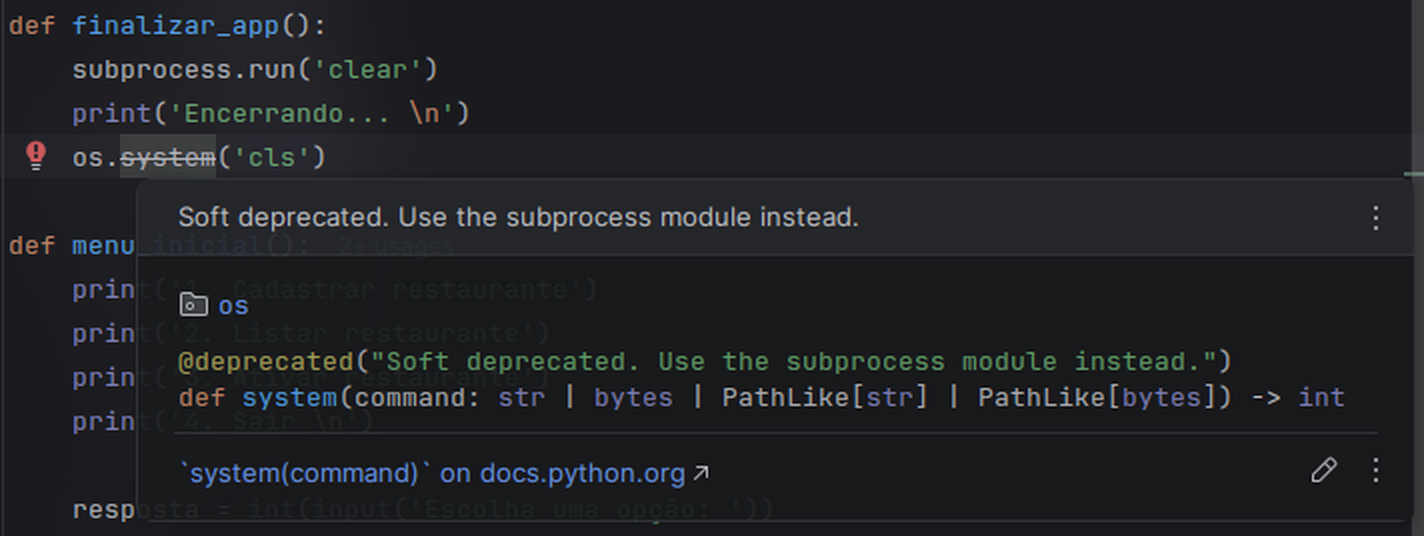Click the external link arrow after docs.python.org
Image resolution: width=1424 pixels, height=536 pixels.
coord(701,473)
